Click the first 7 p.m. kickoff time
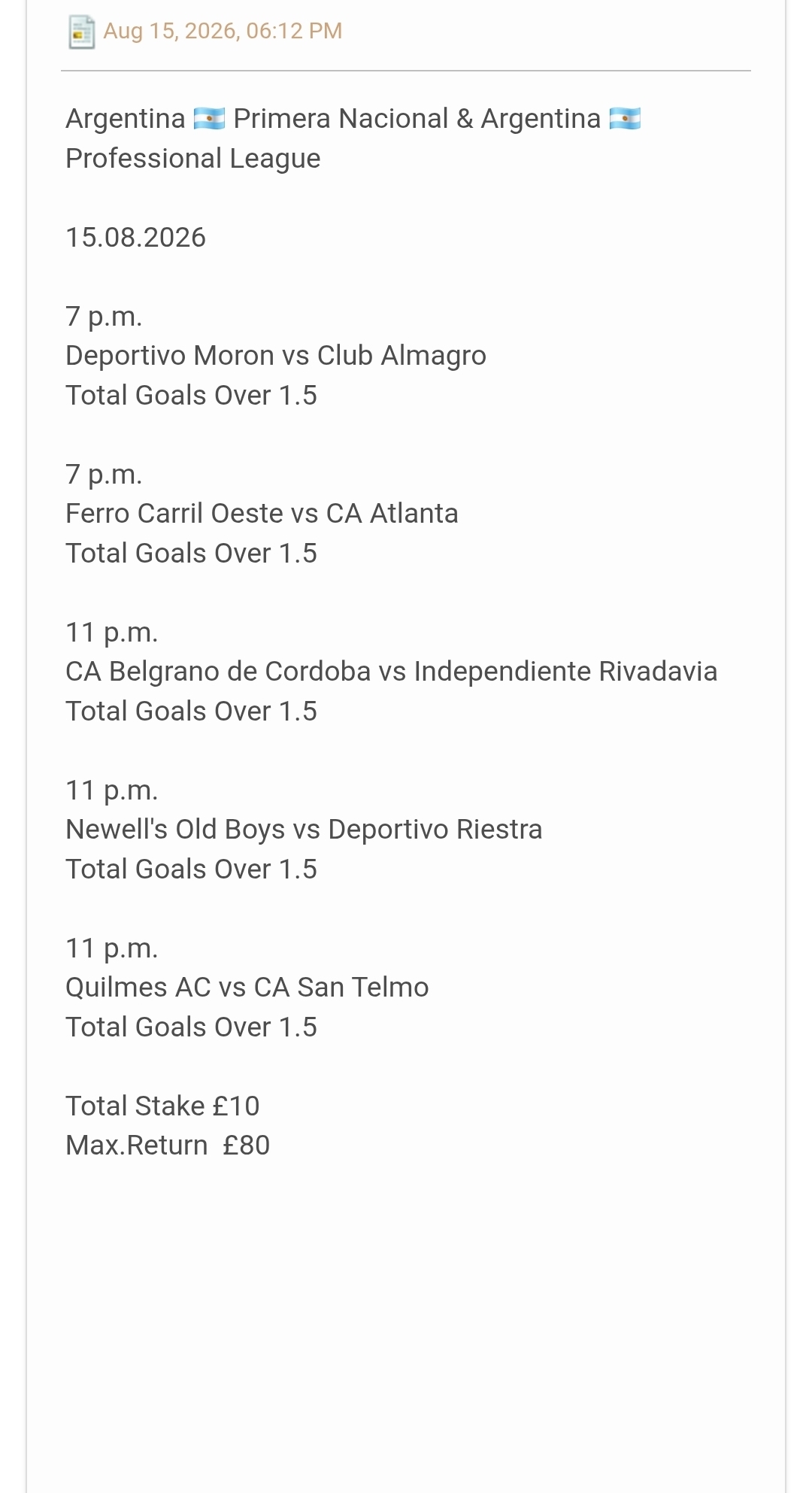812x1493 pixels. [x=104, y=317]
